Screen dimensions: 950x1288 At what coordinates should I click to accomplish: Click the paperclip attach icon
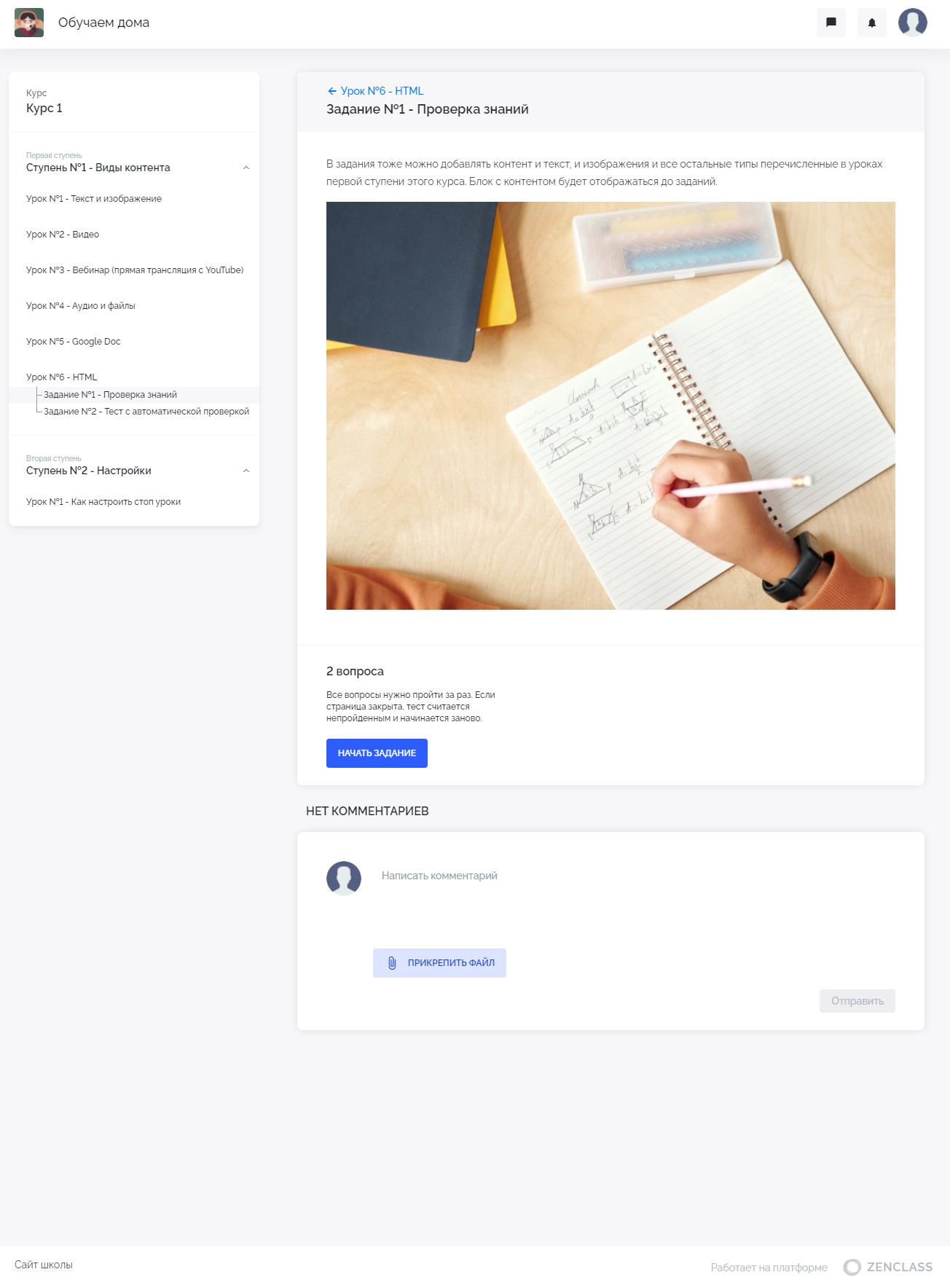[x=392, y=963]
